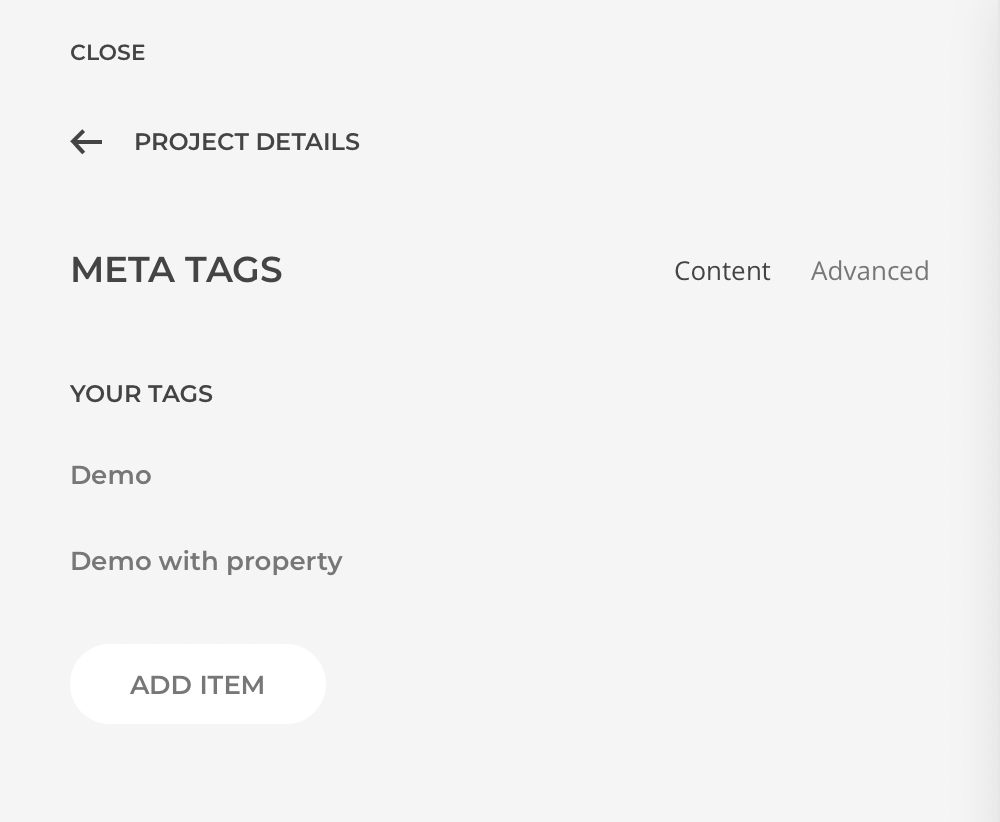Edit the second tag in Your Tags
Screen dimensions: 1000x822
(x=206, y=561)
